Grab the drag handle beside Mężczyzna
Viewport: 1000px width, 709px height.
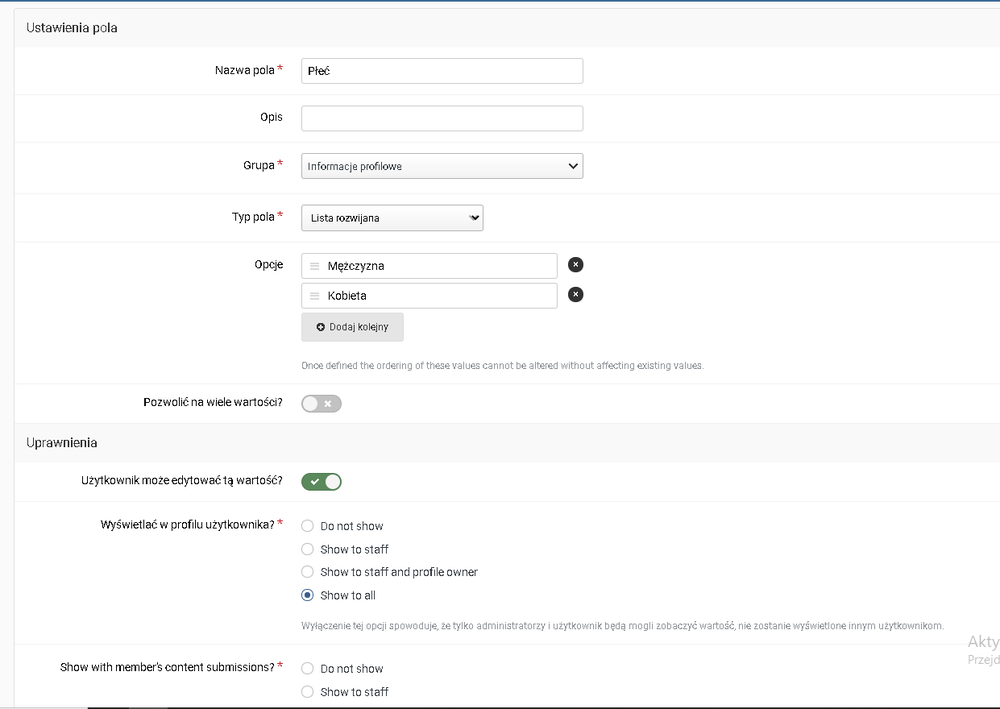coord(314,266)
